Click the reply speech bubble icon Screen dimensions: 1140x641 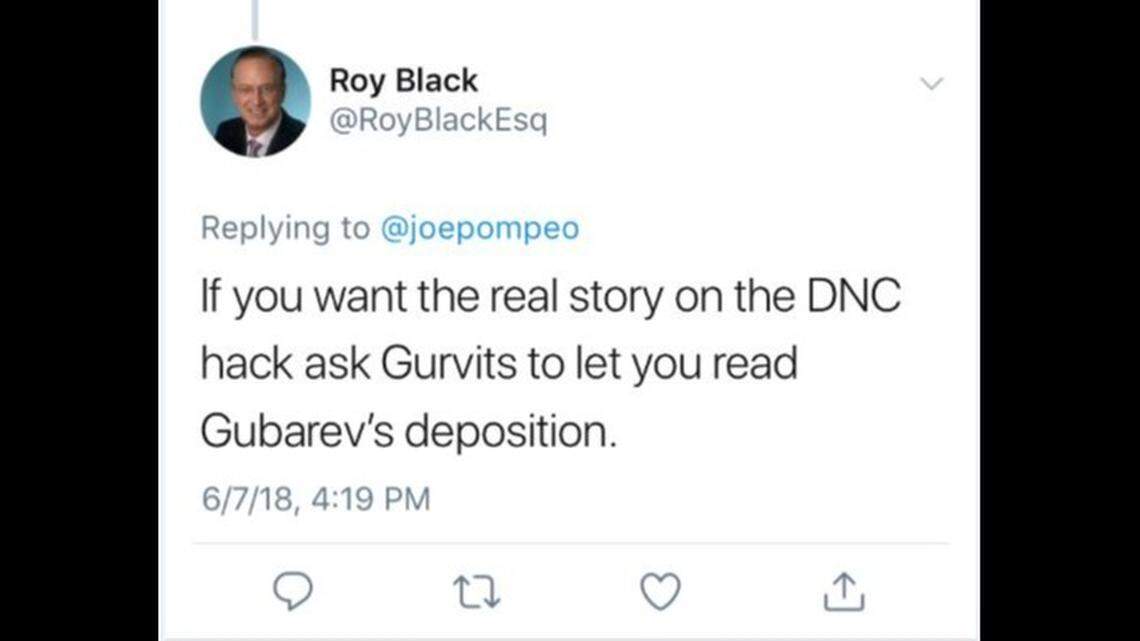pyautogui.click(x=293, y=592)
